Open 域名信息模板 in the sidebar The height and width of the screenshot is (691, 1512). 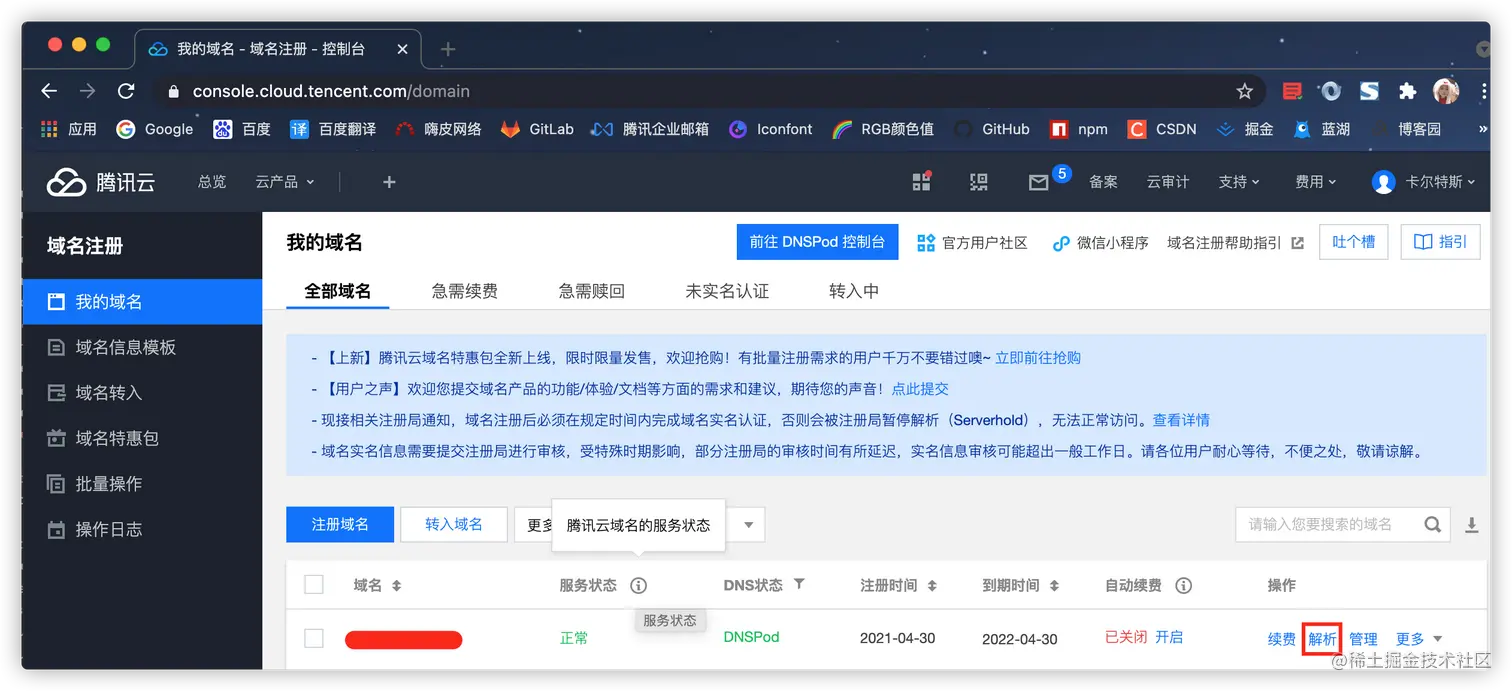[x=142, y=347]
